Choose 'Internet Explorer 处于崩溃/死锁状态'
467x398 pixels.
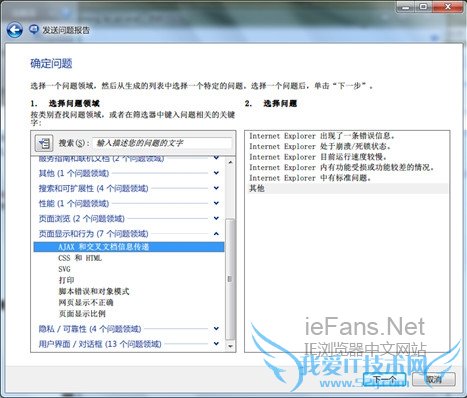(347, 146)
